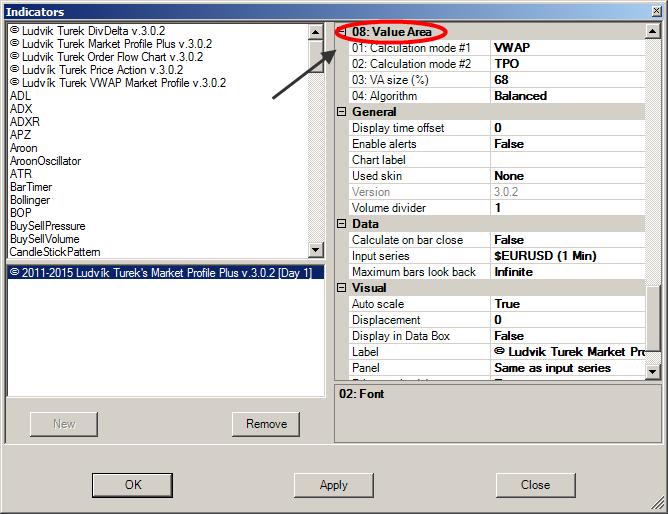
Task: Click the Close button
Action: coord(536,485)
